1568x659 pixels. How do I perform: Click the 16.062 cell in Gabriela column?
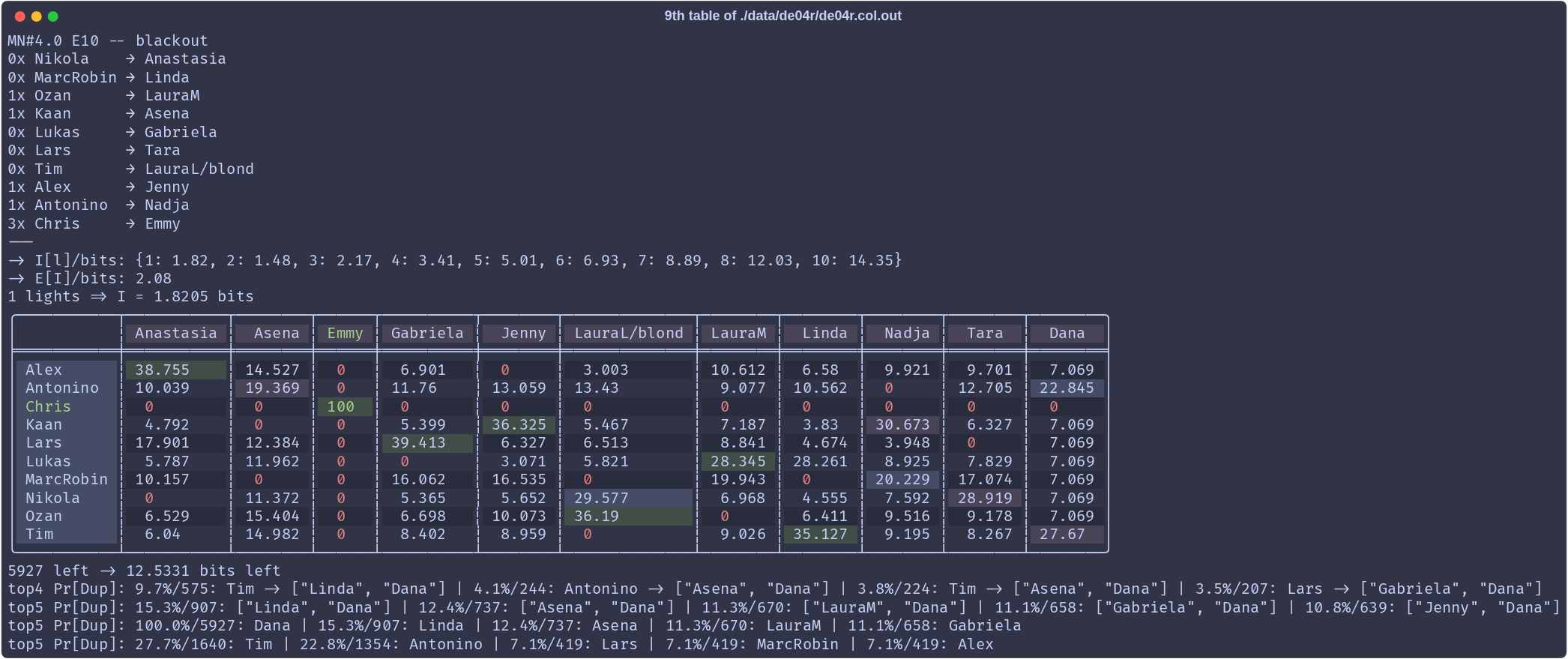point(427,479)
